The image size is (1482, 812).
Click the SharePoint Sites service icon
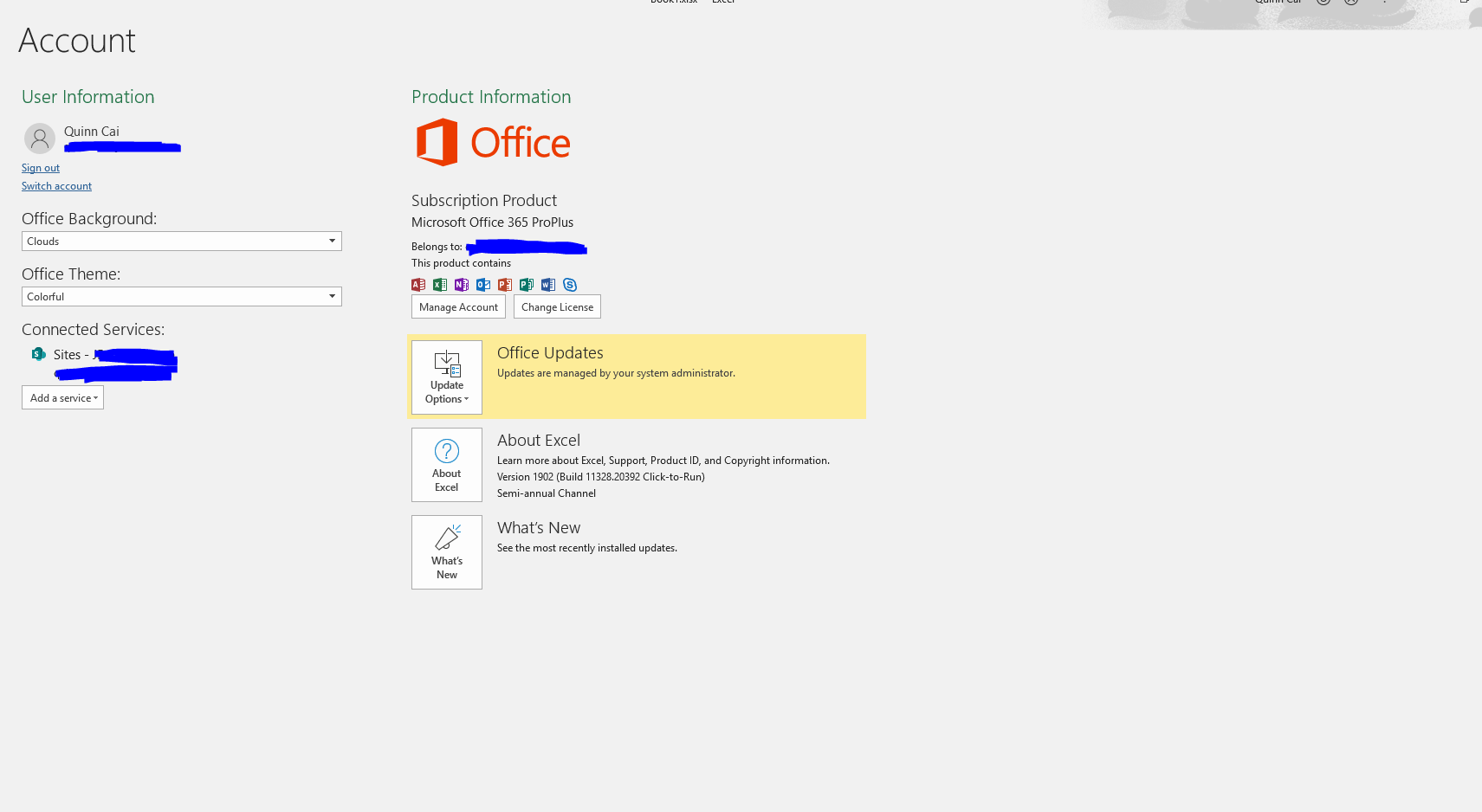point(38,354)
